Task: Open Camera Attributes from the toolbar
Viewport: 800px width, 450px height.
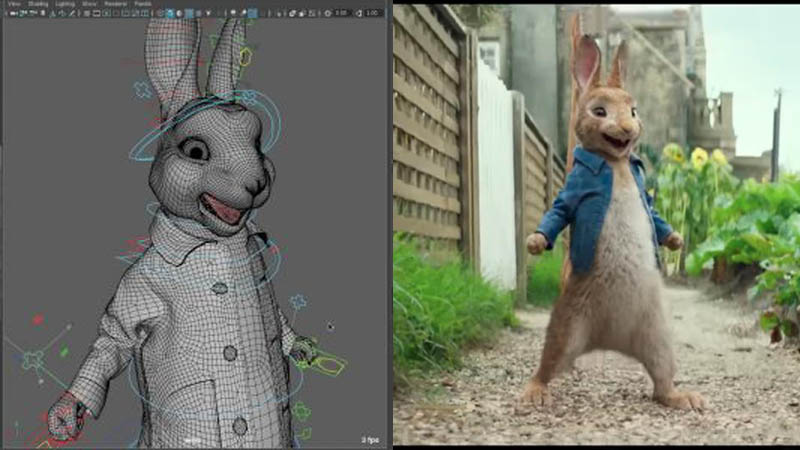Action: [33, 13]
